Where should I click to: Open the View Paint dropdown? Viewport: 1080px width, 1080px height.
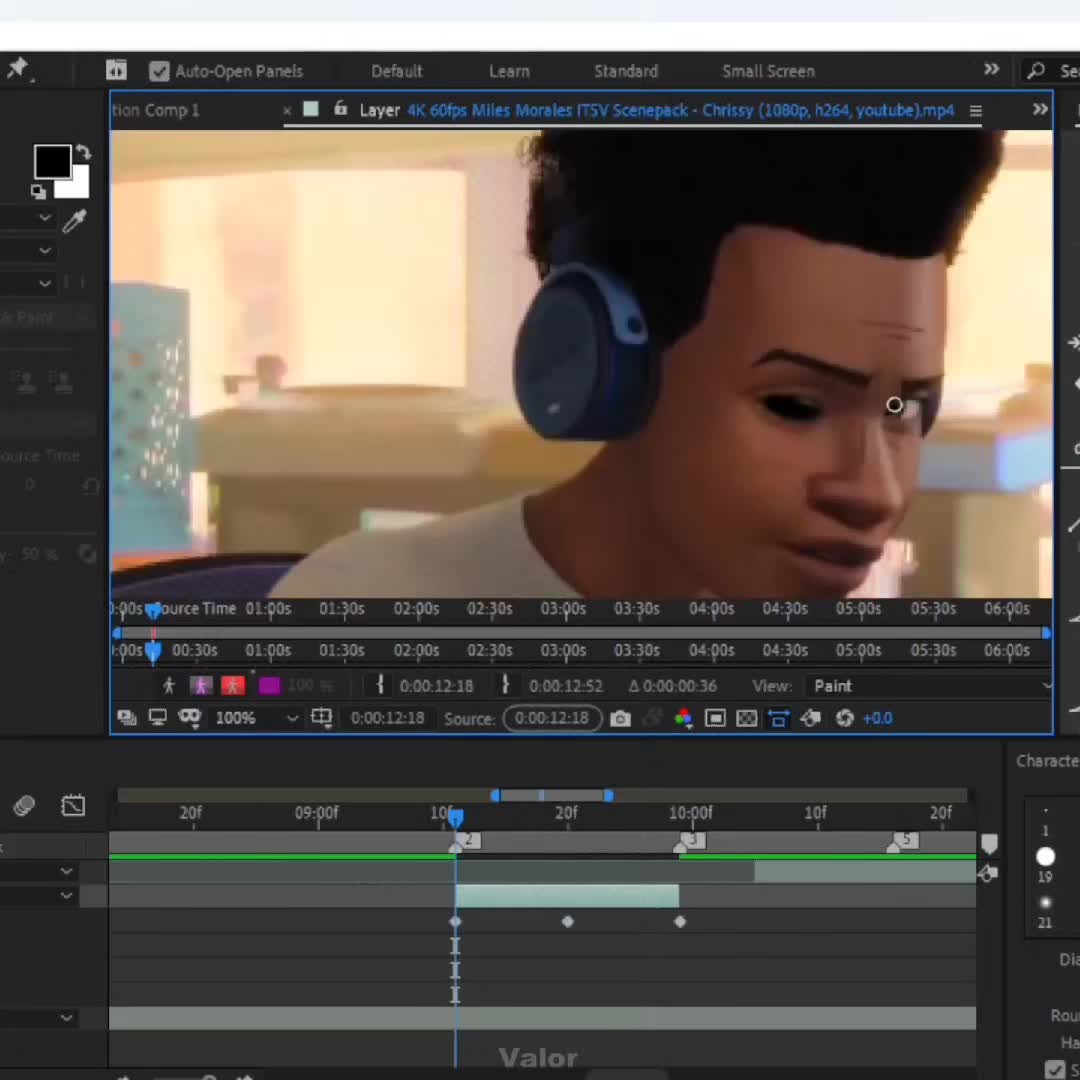tap(930, 686)
